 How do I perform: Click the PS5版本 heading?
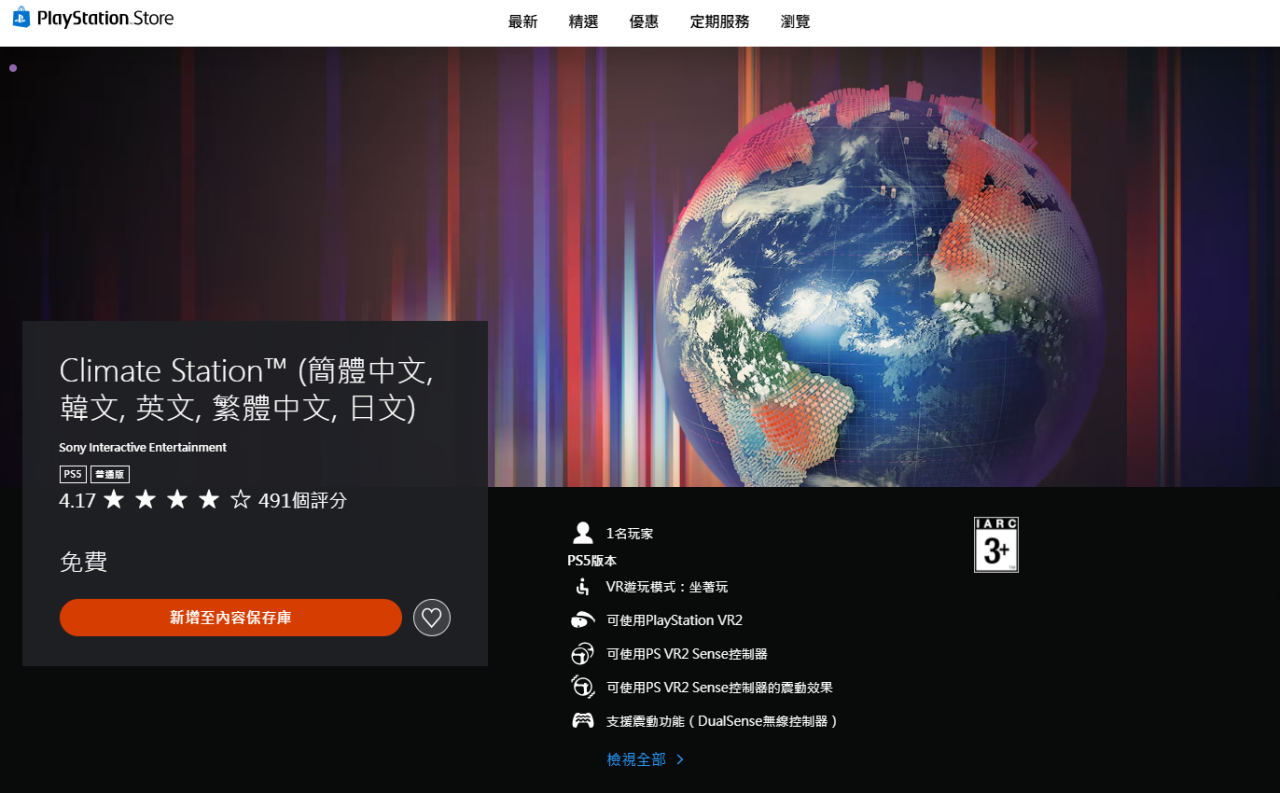click(x=592, y=561)
